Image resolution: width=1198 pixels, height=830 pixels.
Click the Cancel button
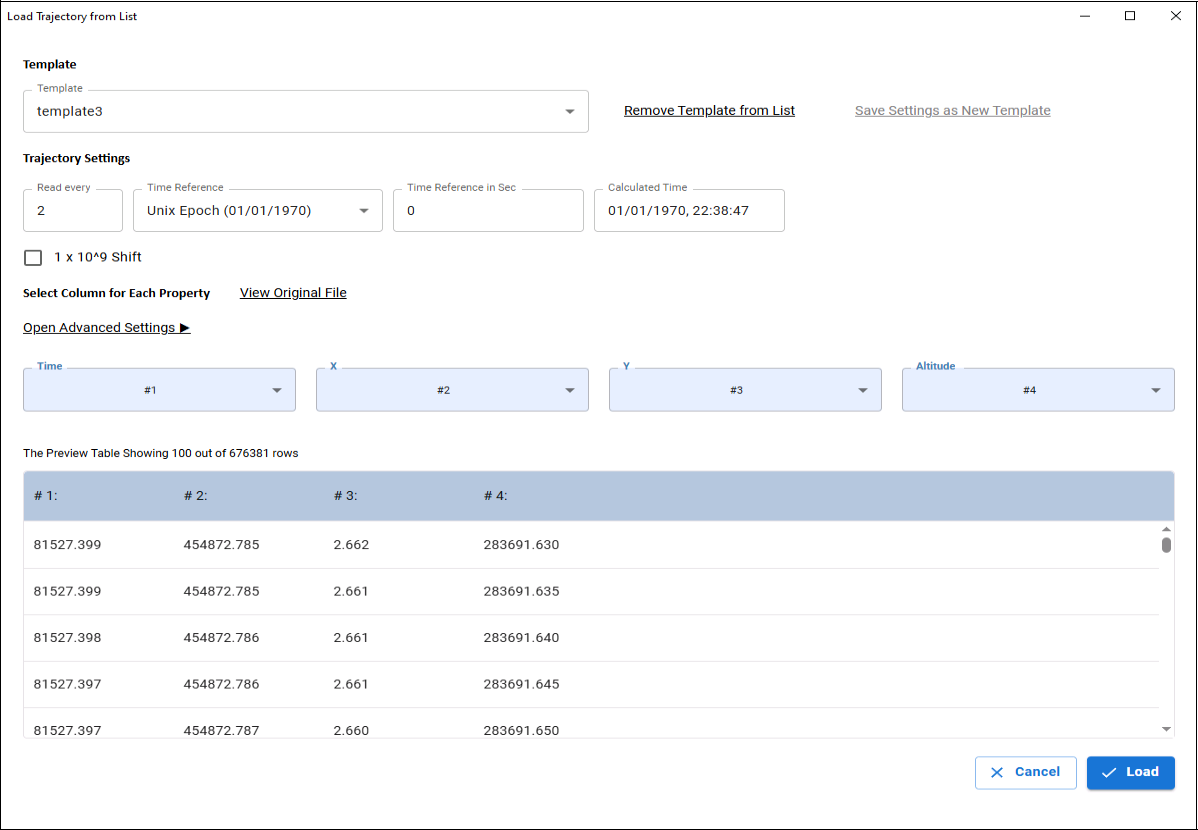[x=1025, y=772]
